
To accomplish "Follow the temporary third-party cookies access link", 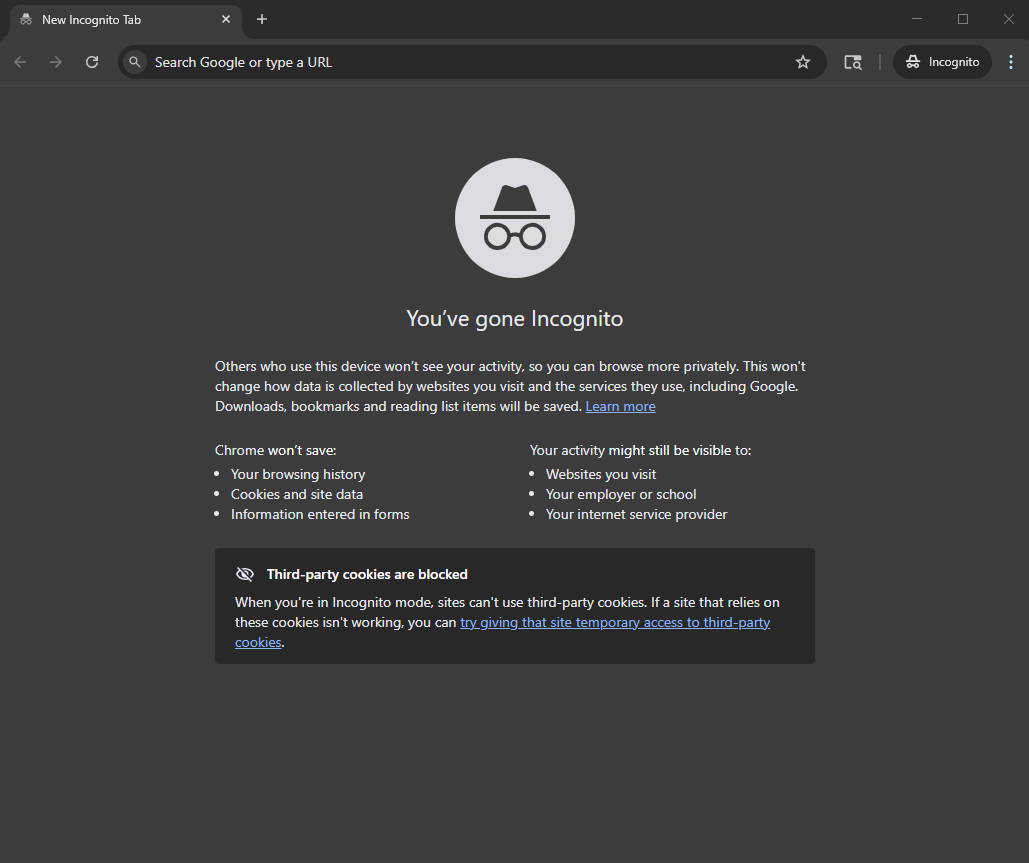I will pyautogui.click(x=614, y=622).
